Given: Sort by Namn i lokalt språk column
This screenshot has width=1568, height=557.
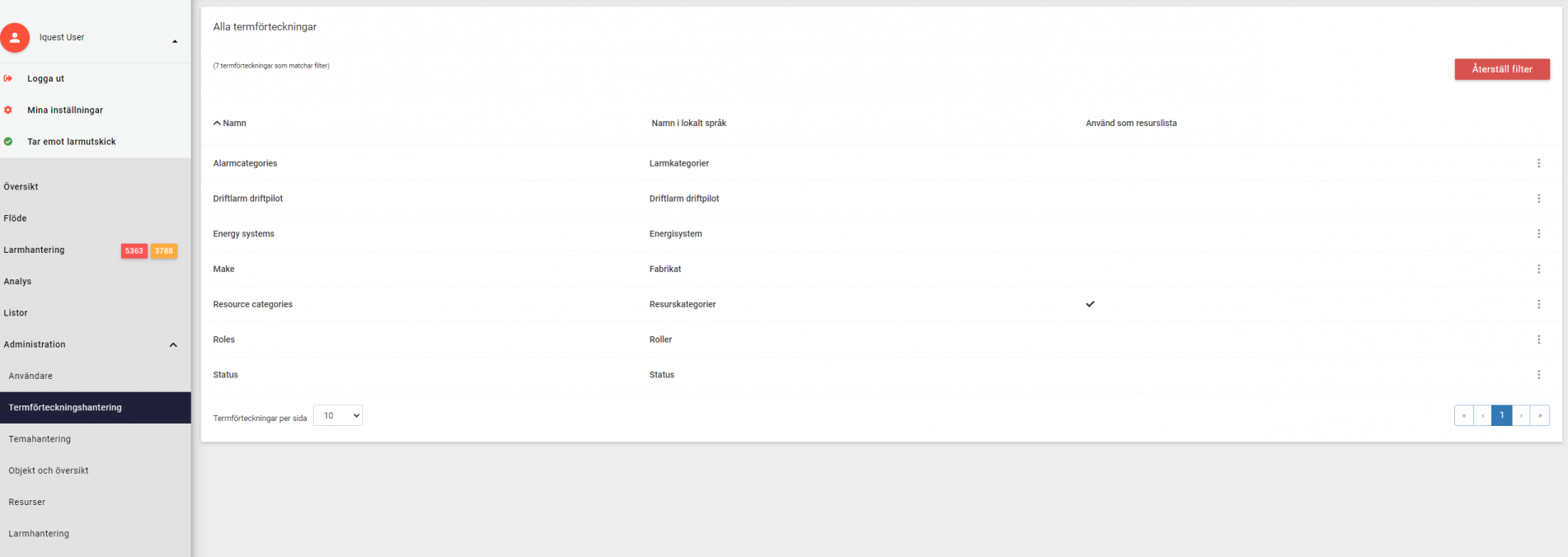Looking at the screenshot, I should pos(688,124).
